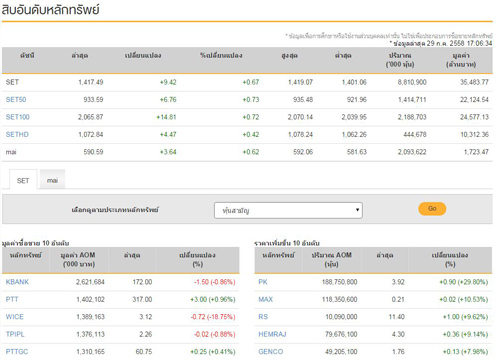Open the HEMRAJ stock link
The height and width of the screenshot is (360, 500).
click(x=272, y=334)
